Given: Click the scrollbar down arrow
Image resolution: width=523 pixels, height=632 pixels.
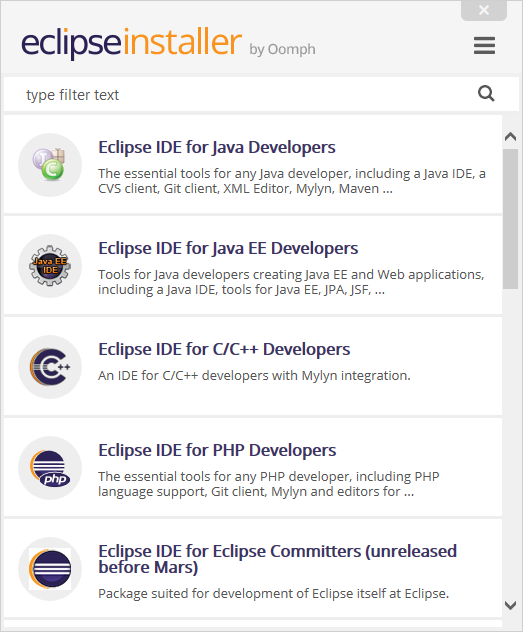Looking at the screenshot, I should [x=511, y=605].
